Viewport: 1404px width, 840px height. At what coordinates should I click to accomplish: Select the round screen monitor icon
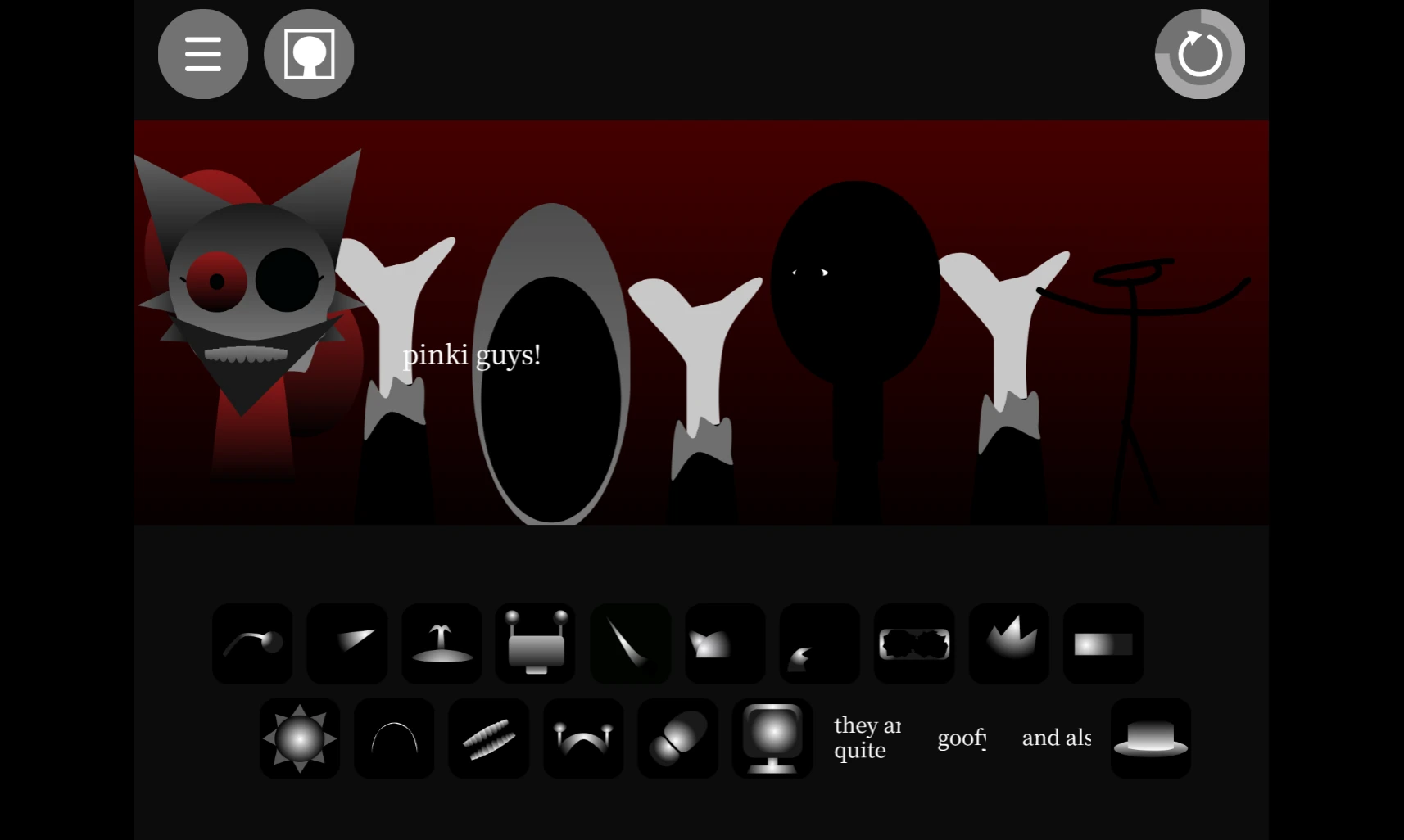point(772,738)
